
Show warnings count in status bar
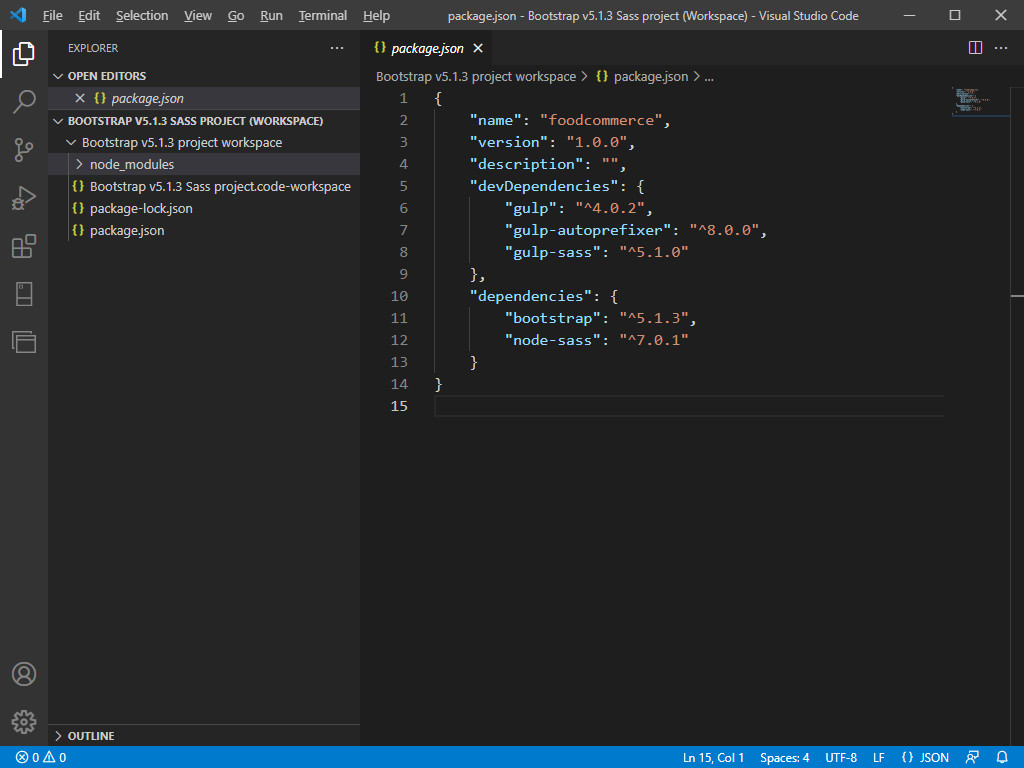tap(55, 758)
